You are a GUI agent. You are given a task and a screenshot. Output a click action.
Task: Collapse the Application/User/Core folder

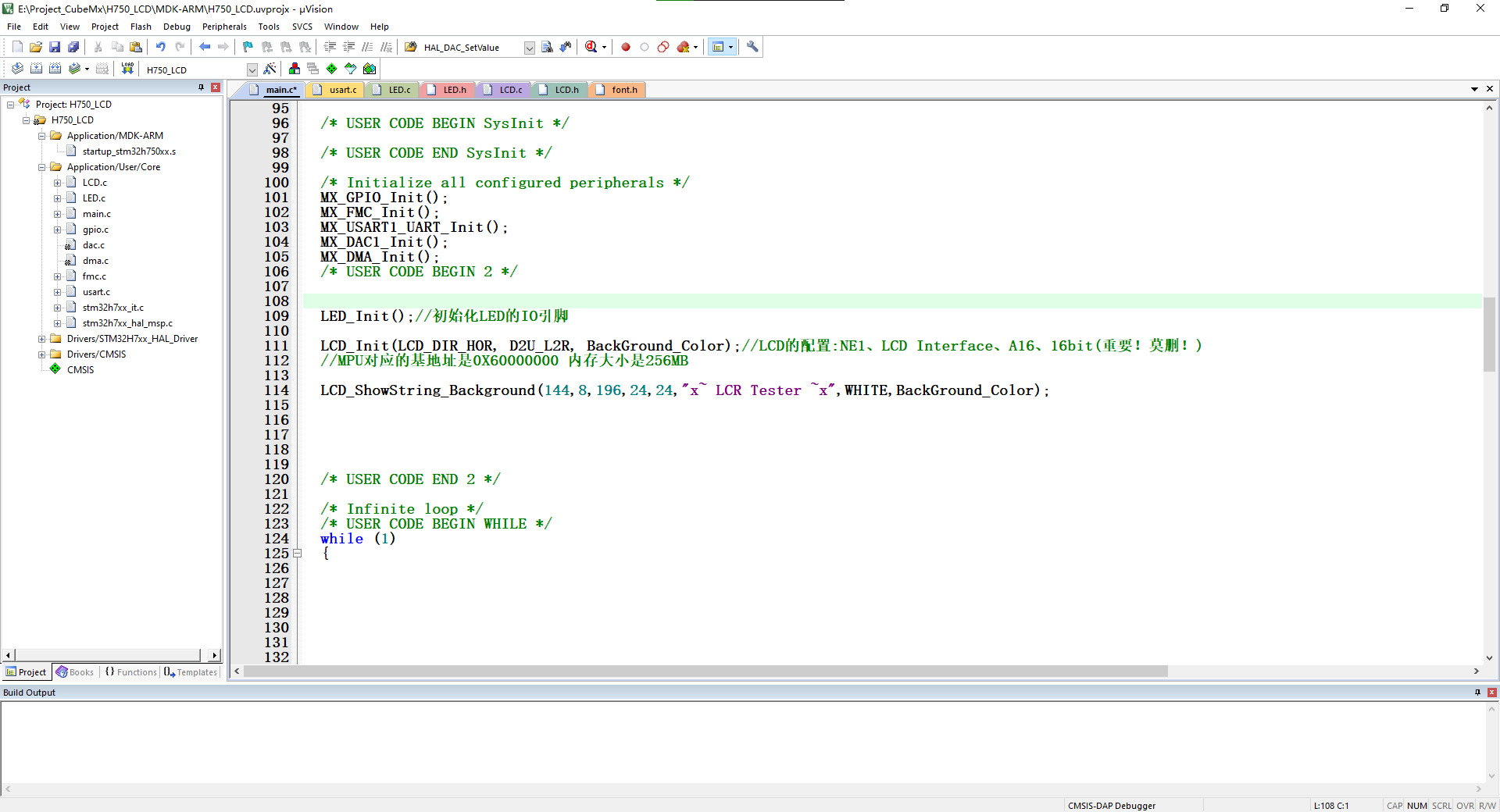coord(41,167)
